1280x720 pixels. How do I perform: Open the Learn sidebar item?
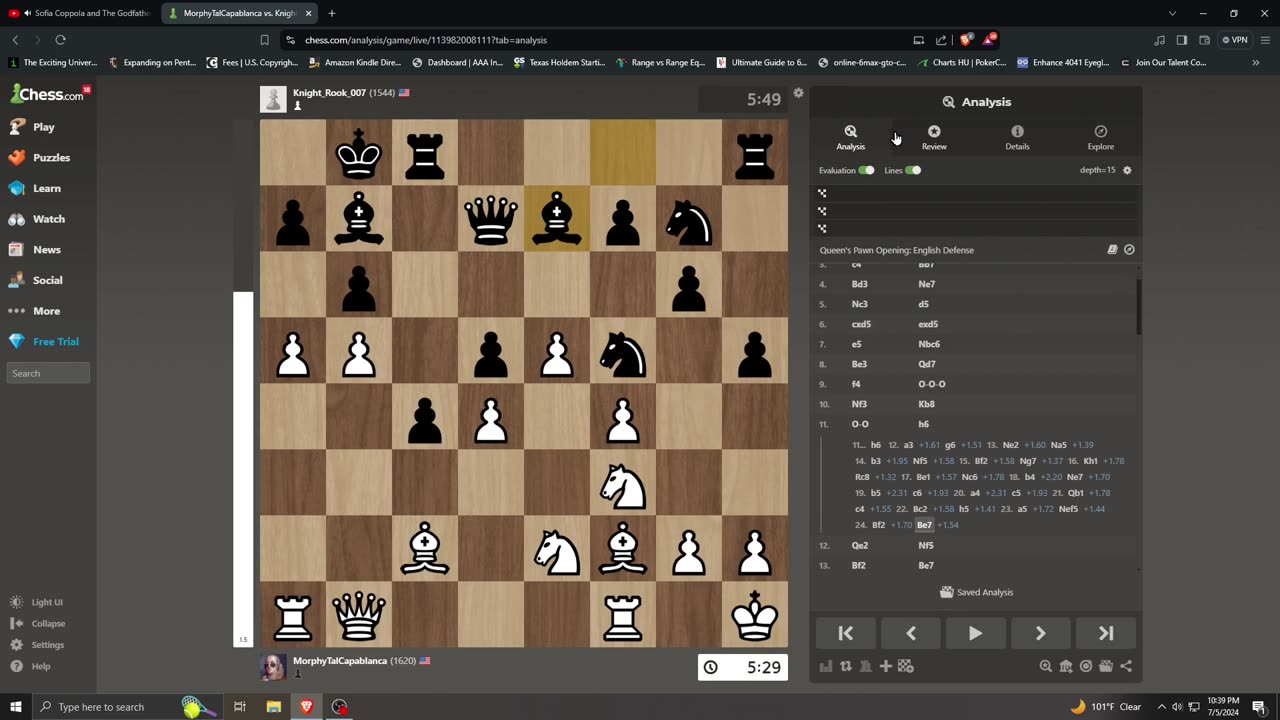(x=46, y=188)
